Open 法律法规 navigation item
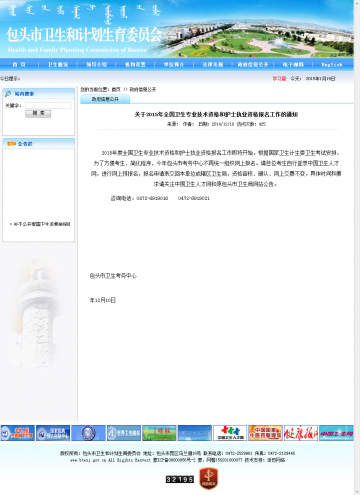The height and width of the screenshot is (495, 360). [213, 64]
